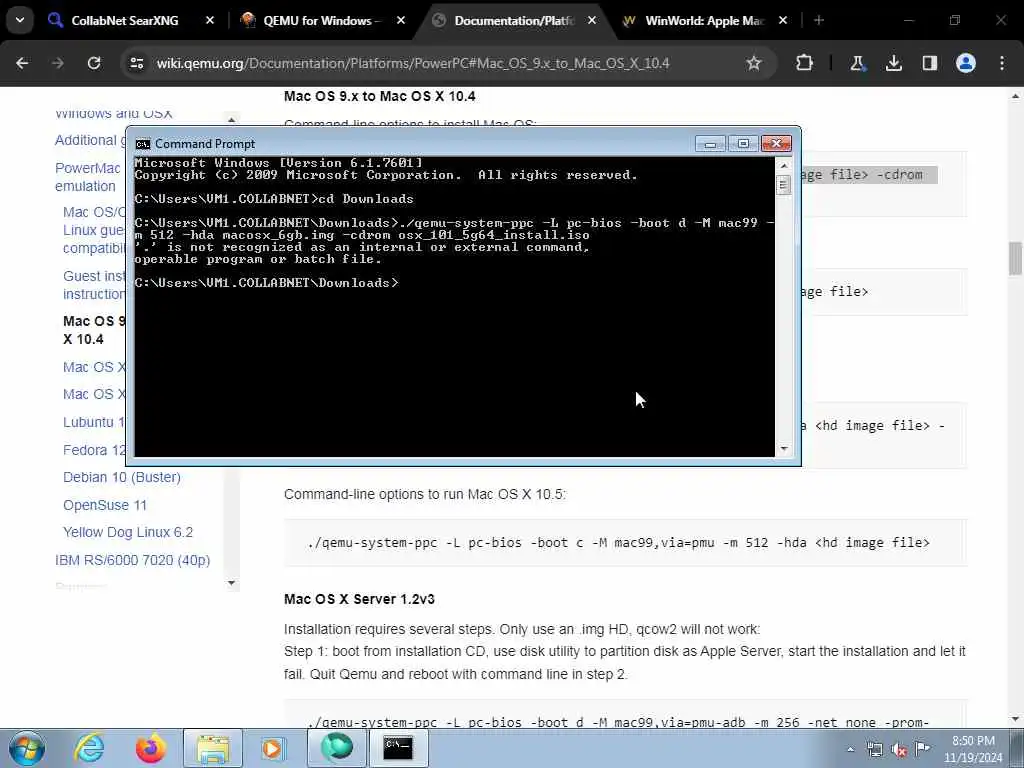
Task: Click the Mac OS 9.x to Mac OS X 10.4 heading
Action: 379,96
